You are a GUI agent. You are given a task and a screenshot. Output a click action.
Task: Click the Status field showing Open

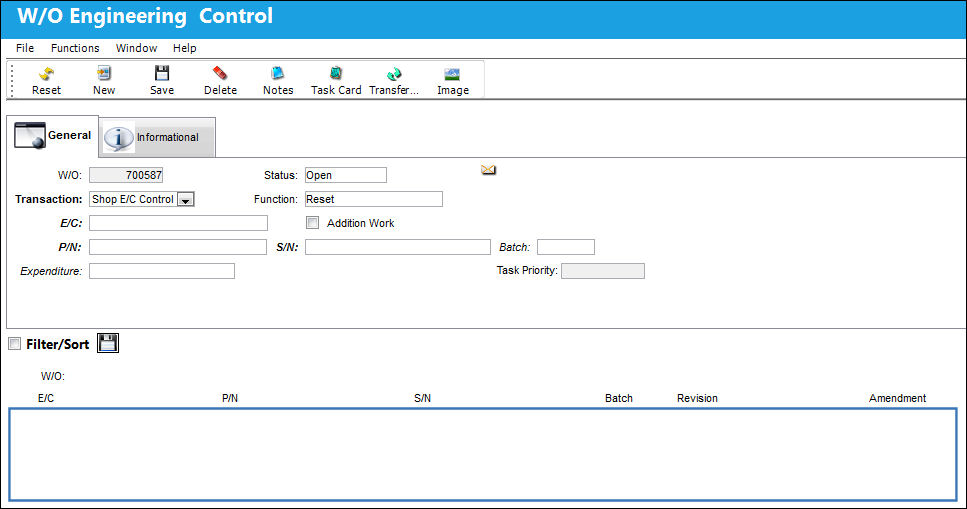click(346, 175)
